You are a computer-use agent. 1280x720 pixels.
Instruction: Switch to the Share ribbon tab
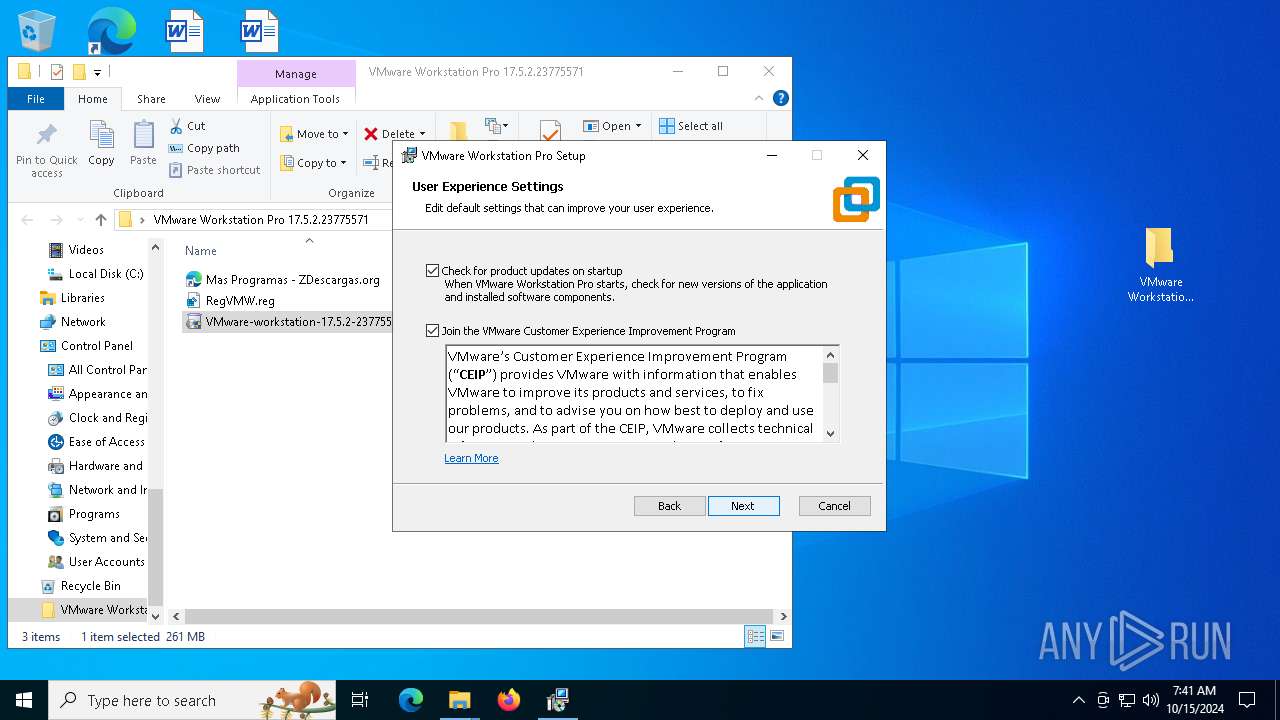151,99
